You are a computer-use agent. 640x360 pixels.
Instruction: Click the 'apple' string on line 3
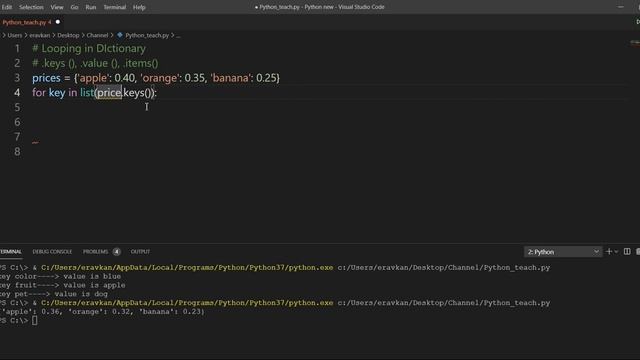tap(93, 78)
